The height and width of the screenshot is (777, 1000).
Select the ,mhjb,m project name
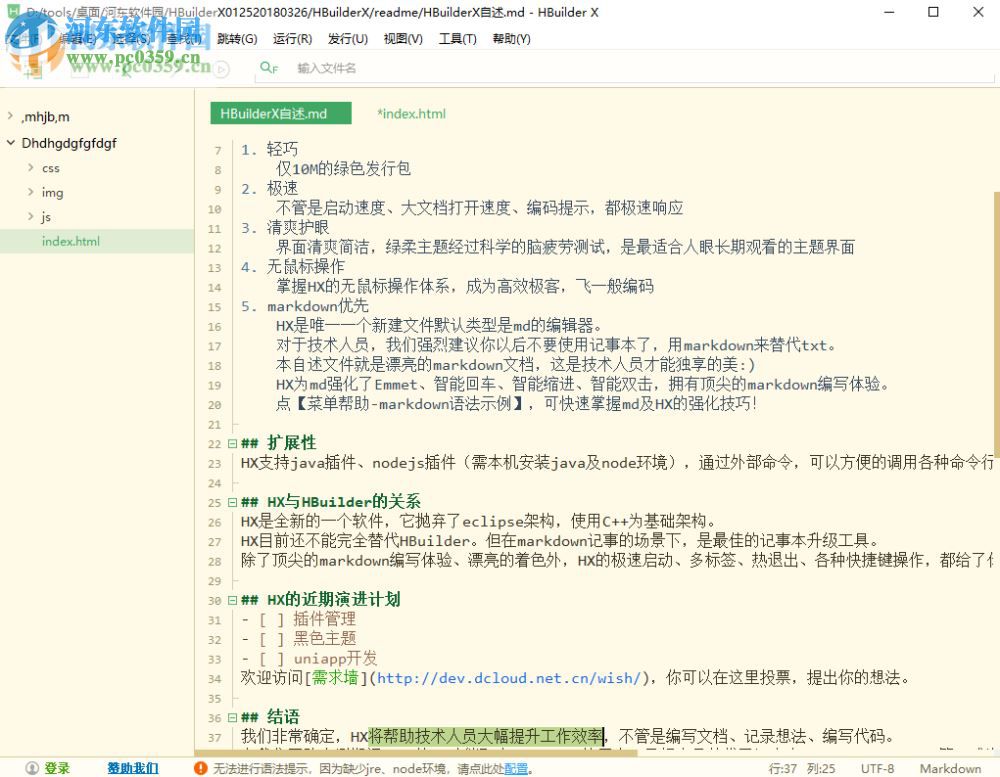point(45,117)
